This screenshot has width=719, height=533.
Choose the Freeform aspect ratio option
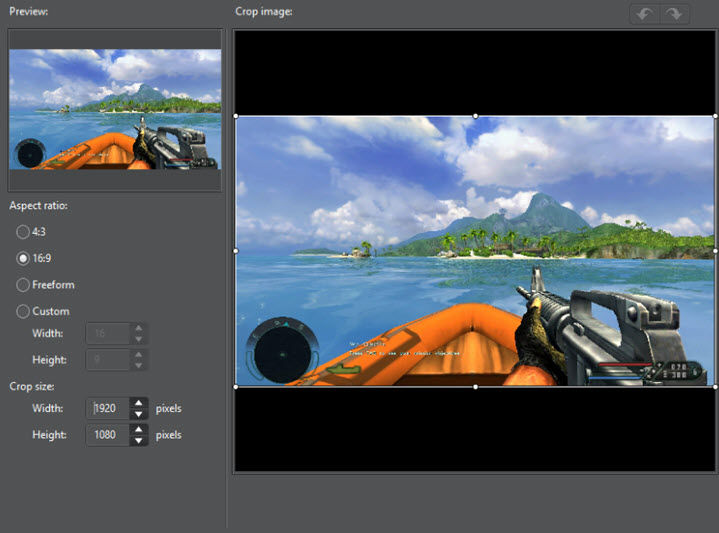[23, 285]
